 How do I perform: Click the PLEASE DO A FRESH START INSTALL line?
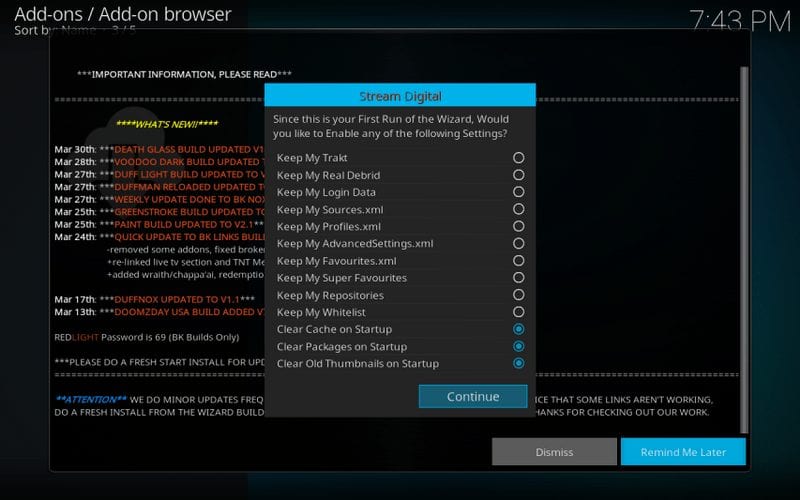coord(159,362)
